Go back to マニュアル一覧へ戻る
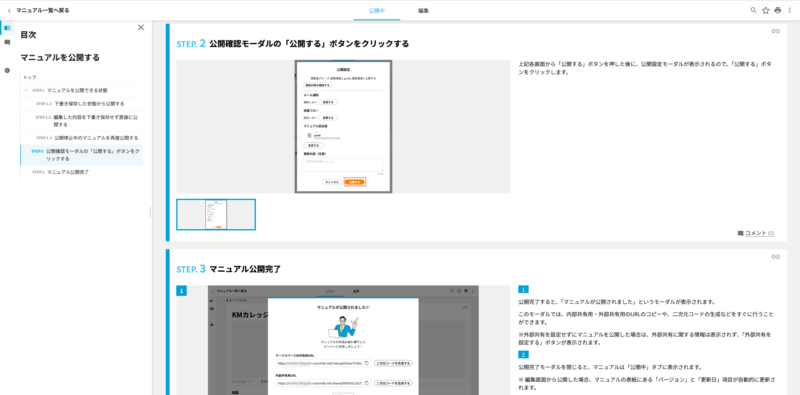Viewport: 800px width, 395px height. coord(38,10)
